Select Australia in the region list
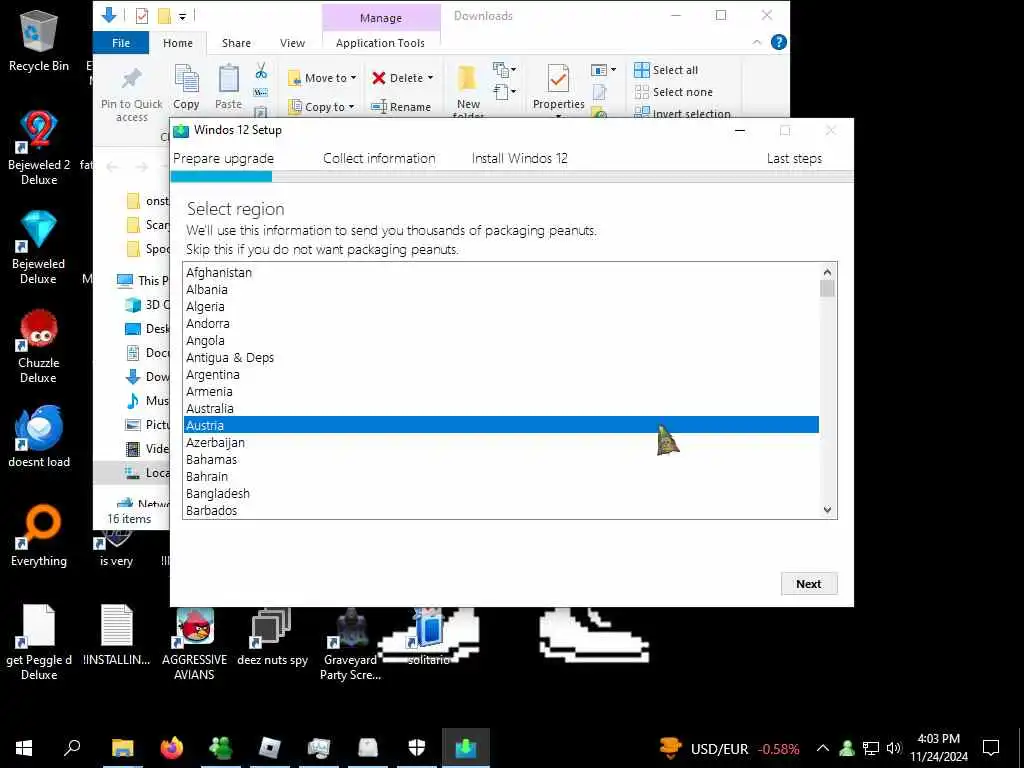 coord(501,408)
